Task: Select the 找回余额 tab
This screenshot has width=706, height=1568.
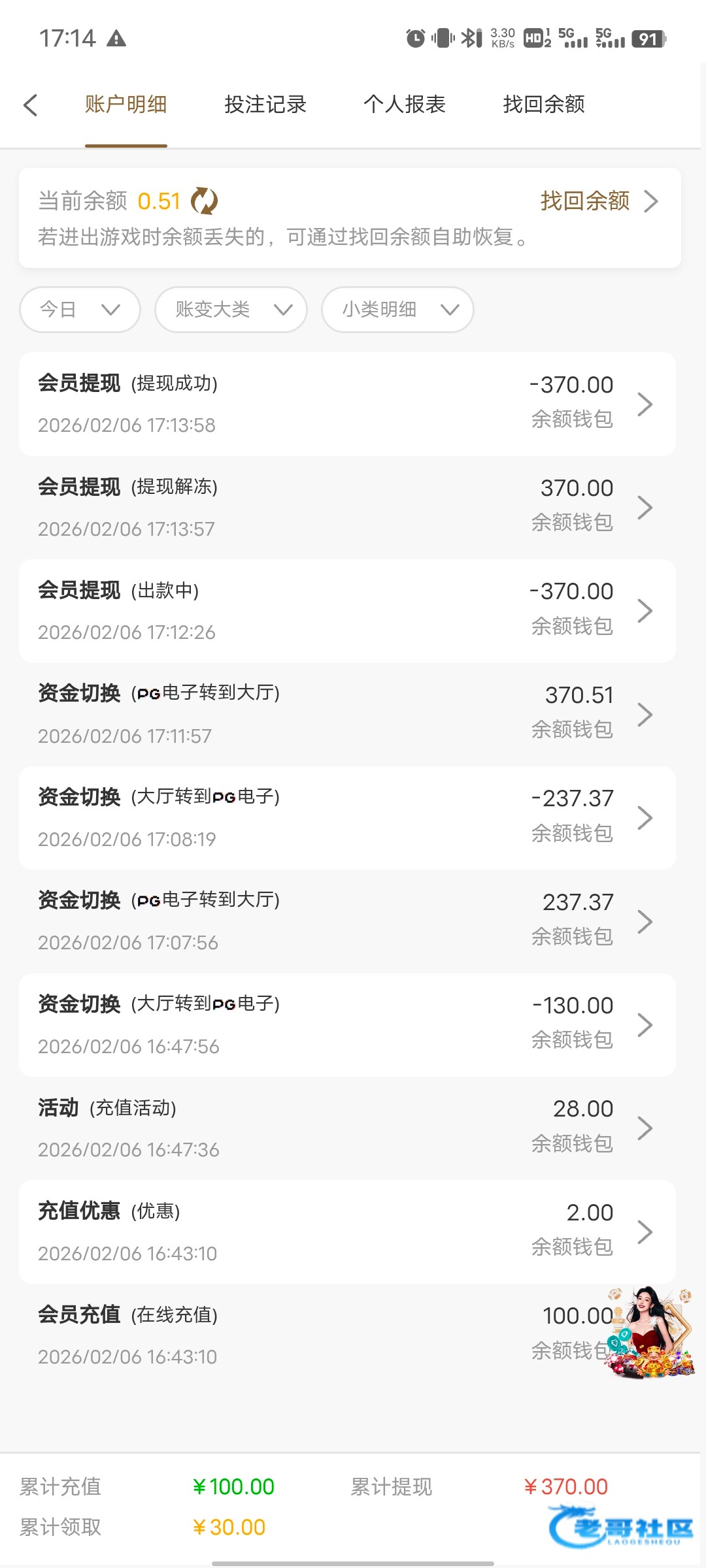Action: [544, 105]
